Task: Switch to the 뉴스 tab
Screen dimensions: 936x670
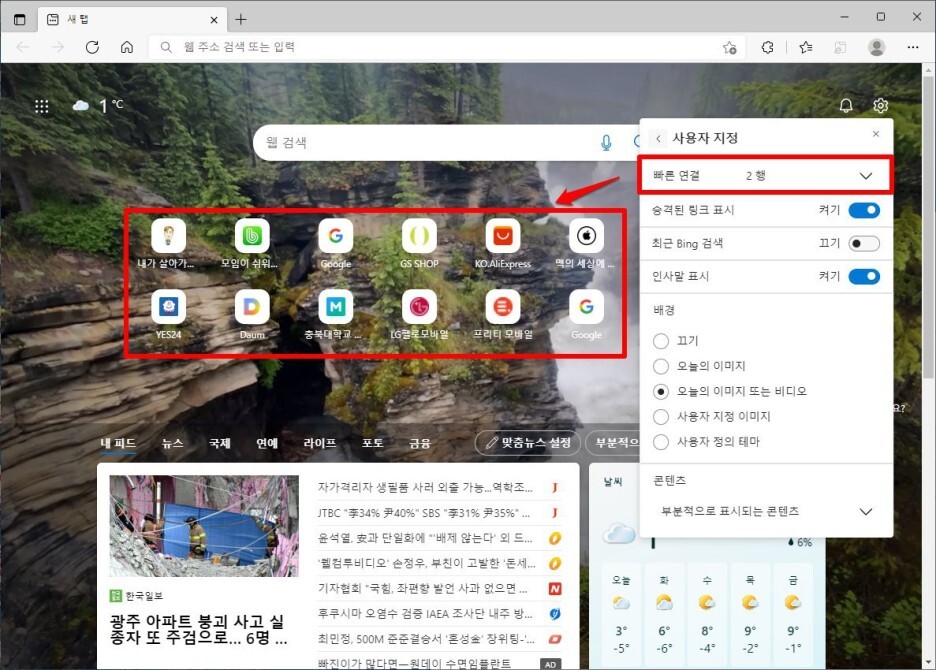Action: click(172, 443)
